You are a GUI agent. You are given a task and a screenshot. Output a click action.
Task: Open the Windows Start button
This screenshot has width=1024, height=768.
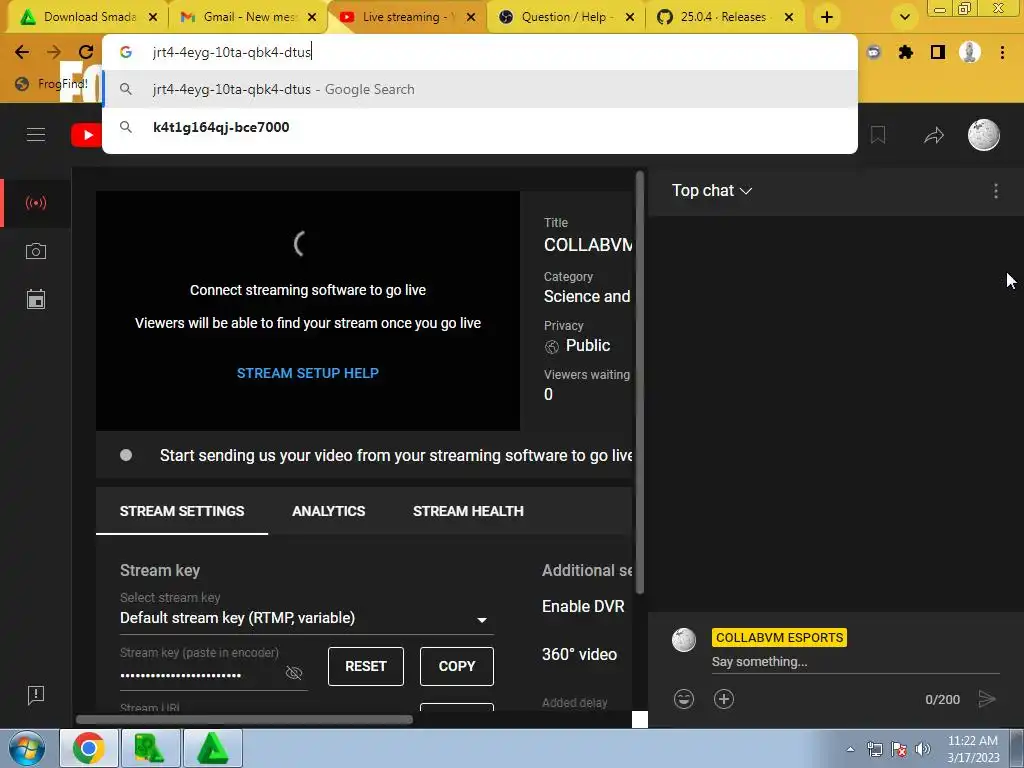point(26,748)
